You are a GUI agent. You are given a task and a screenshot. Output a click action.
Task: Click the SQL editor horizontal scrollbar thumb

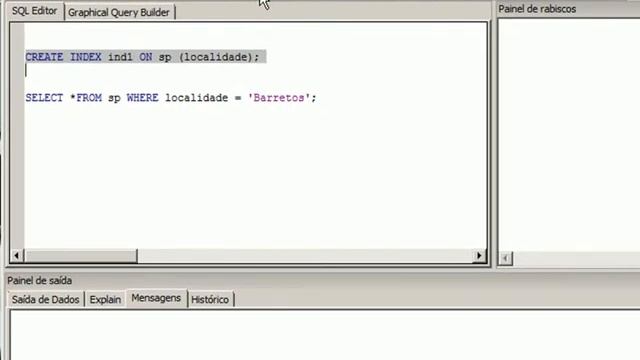(x=81, y=256)
